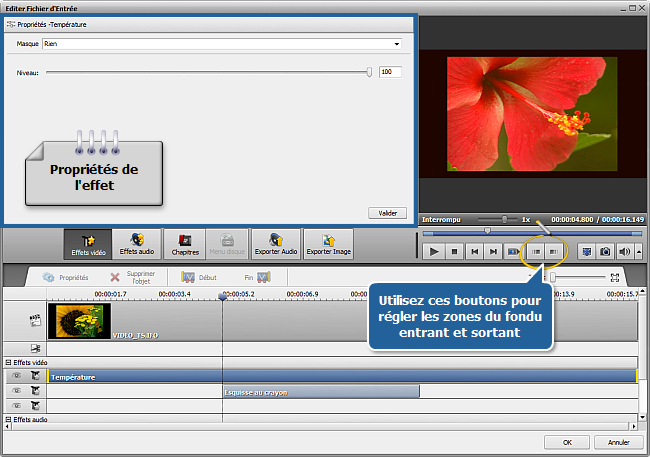Toggle visibility of the Température effect row
The width and height of the screenshot is (650, 457).
[16, 376]
